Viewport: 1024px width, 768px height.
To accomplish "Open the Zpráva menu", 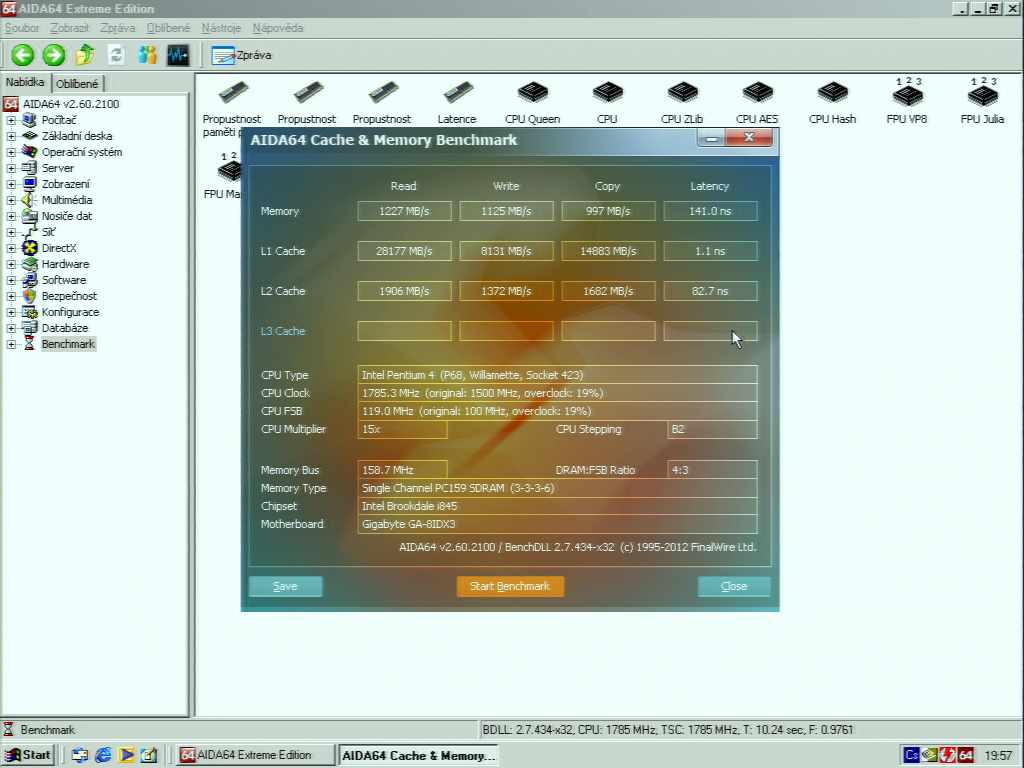I will [118, 28].
